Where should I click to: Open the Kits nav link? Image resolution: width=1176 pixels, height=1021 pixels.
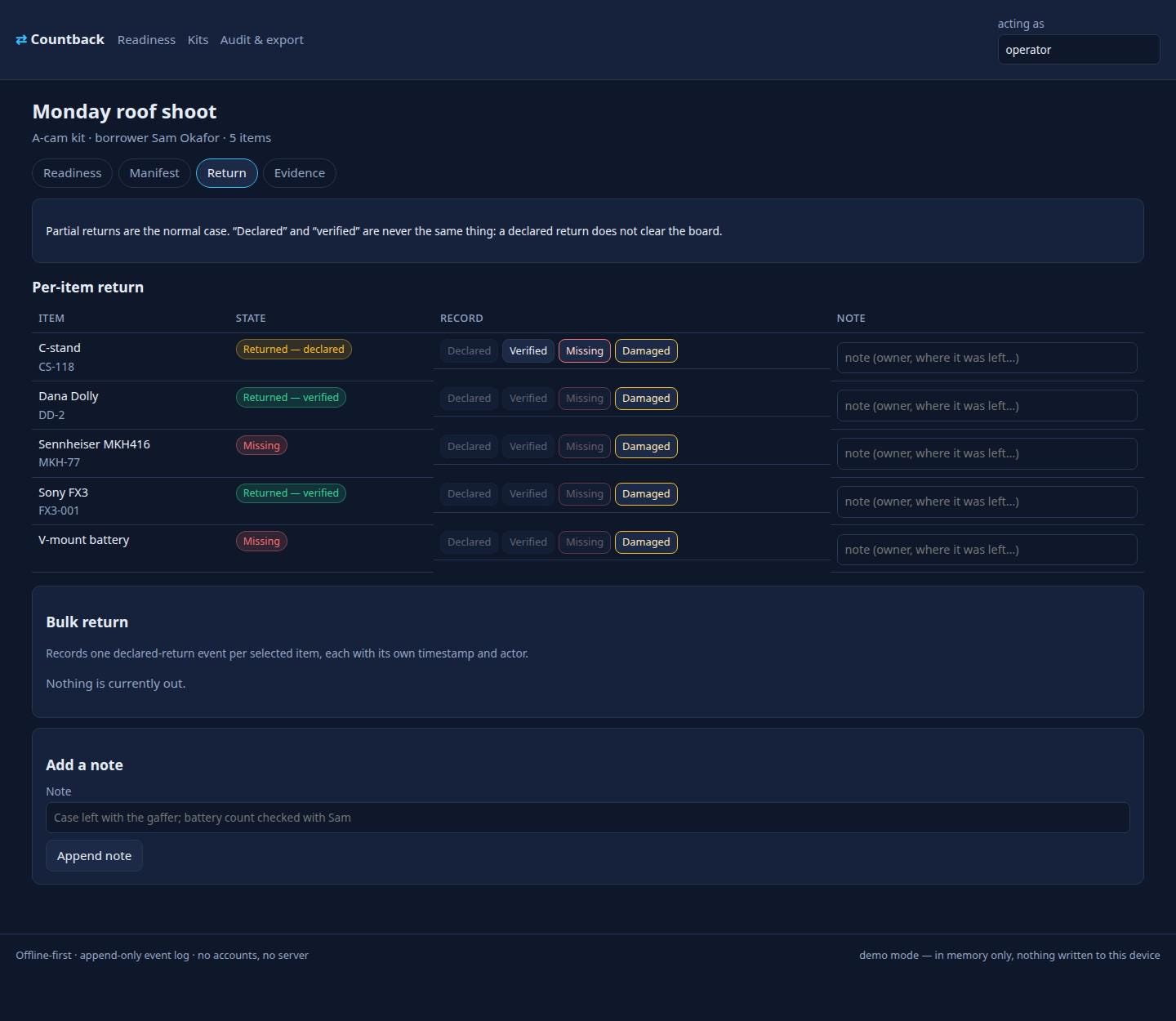[198, 40]
